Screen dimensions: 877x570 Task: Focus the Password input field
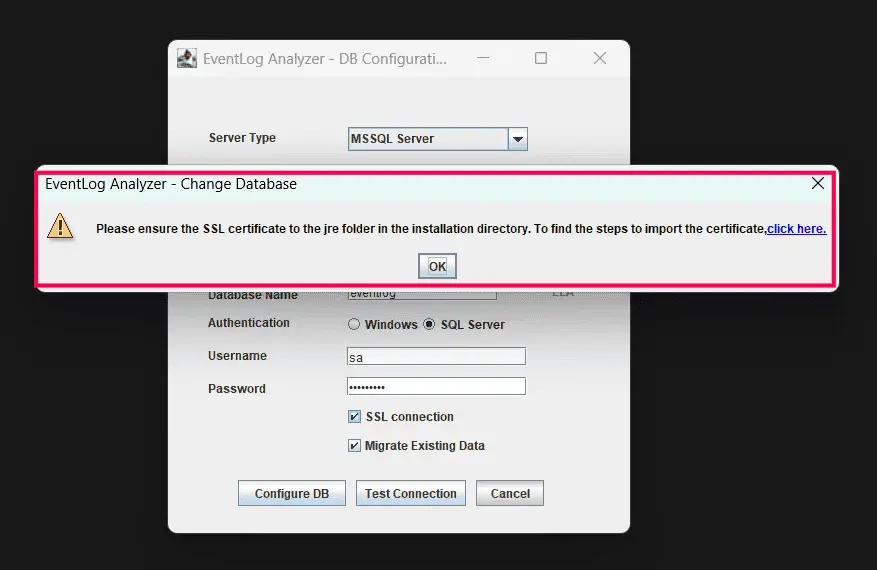coord(436,387)
